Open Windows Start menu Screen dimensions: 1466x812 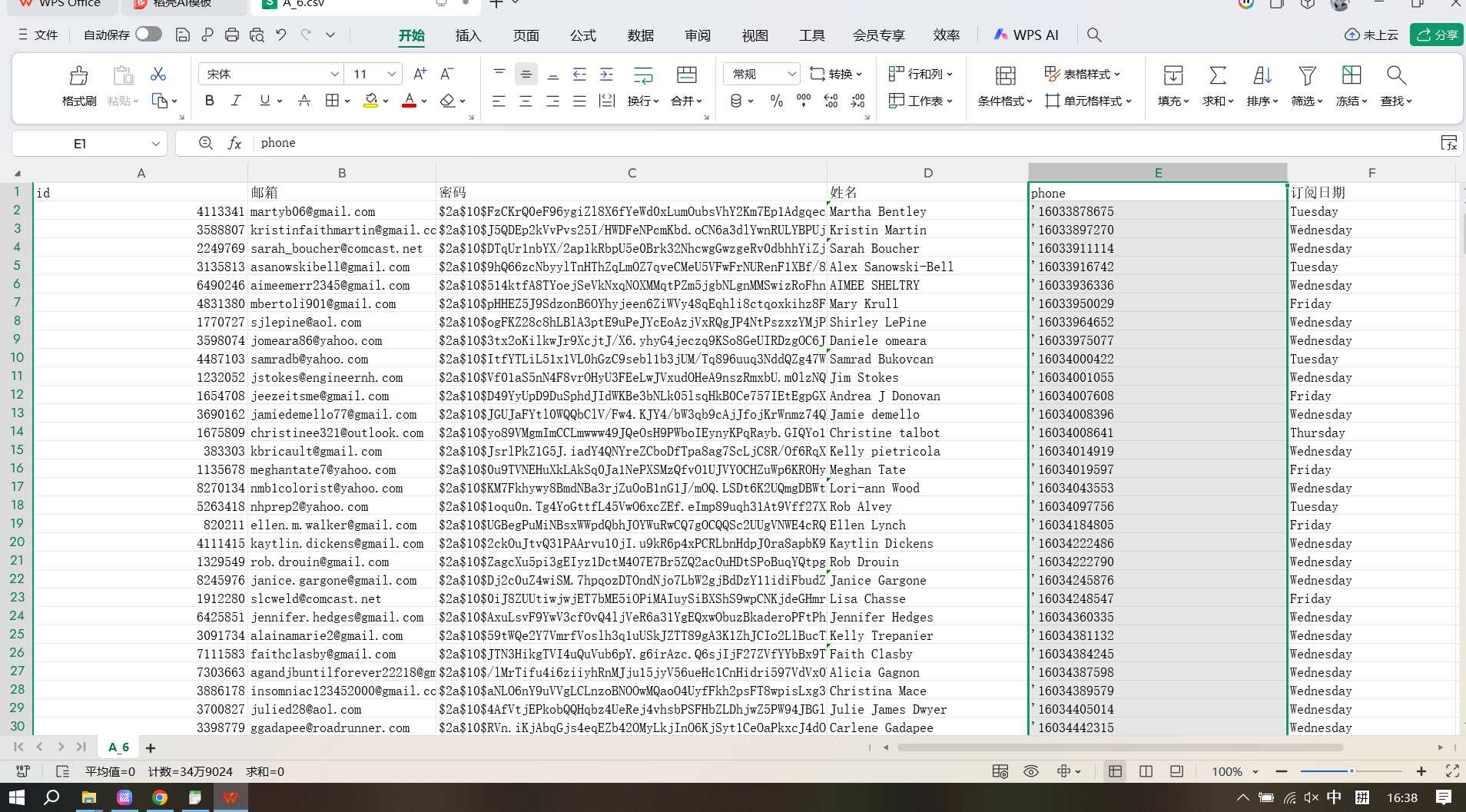(x=16, y=797)
